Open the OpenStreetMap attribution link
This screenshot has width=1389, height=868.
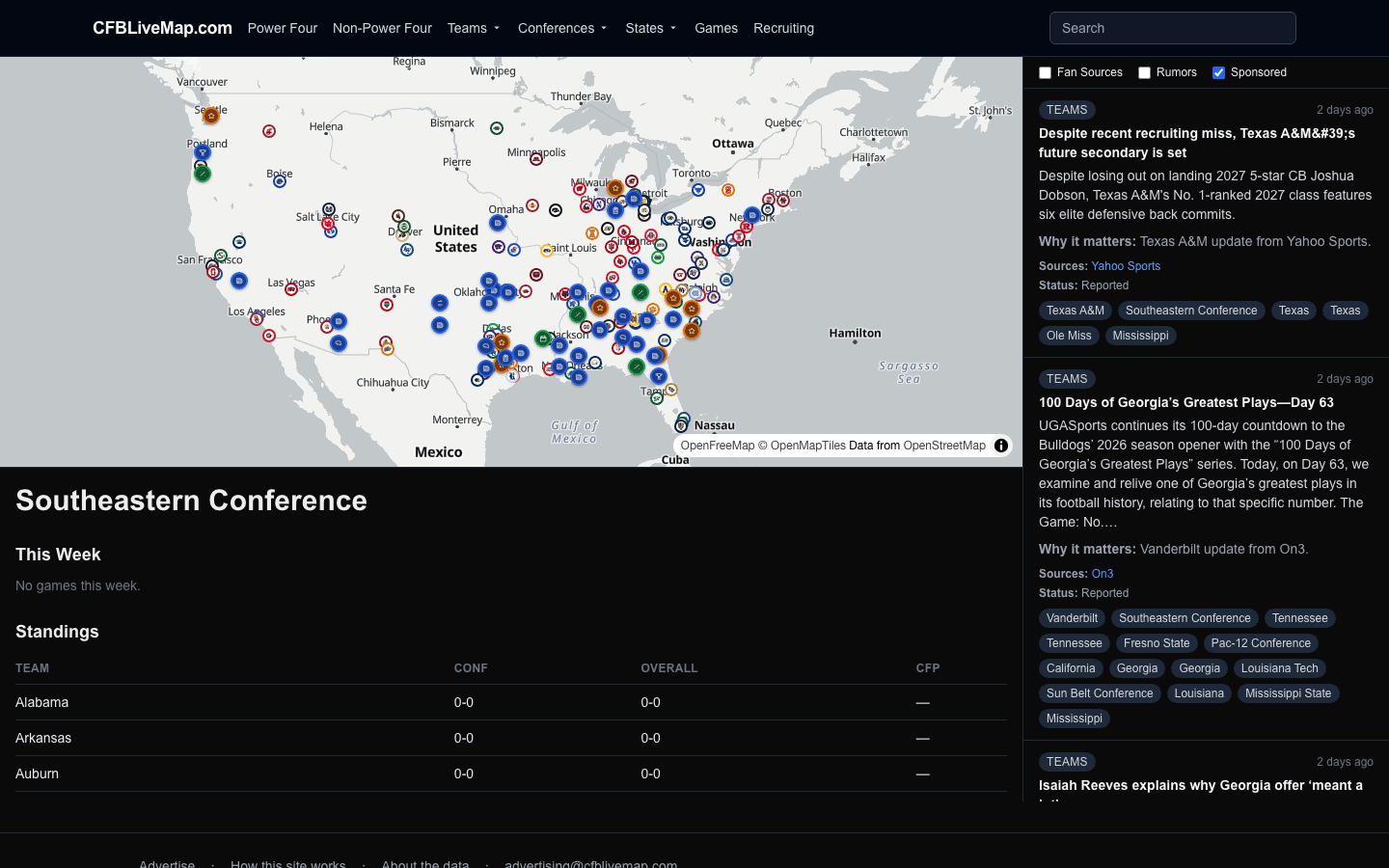pyautogui.click(x=944, y=446)
